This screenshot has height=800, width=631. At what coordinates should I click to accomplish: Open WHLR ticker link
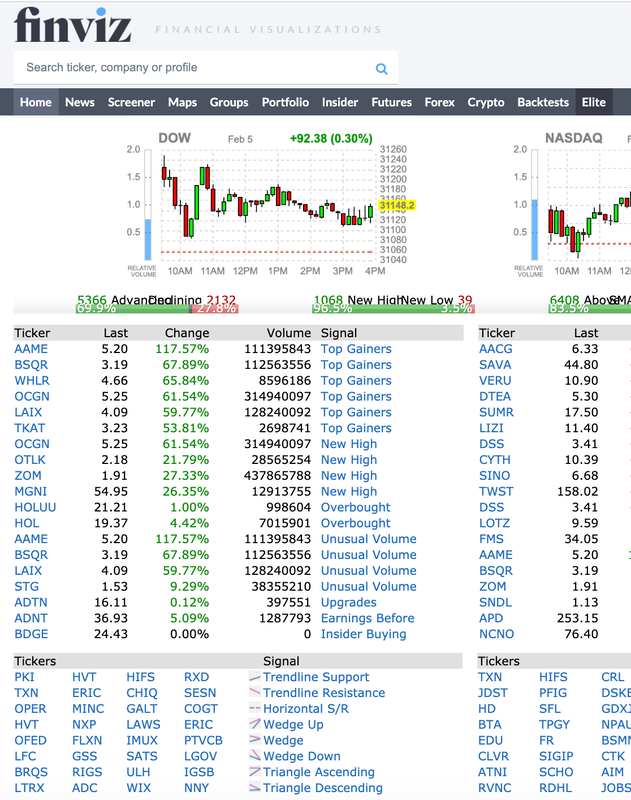click(x=32, y=381)
